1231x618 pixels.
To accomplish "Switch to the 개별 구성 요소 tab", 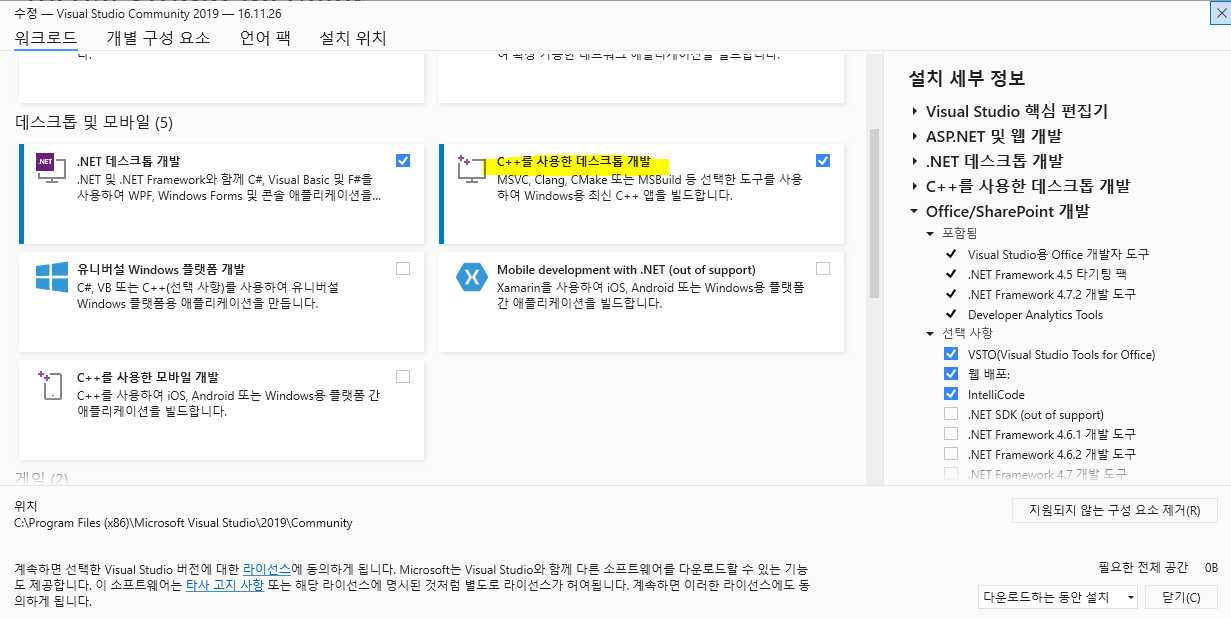I will [x=158, y=38].
